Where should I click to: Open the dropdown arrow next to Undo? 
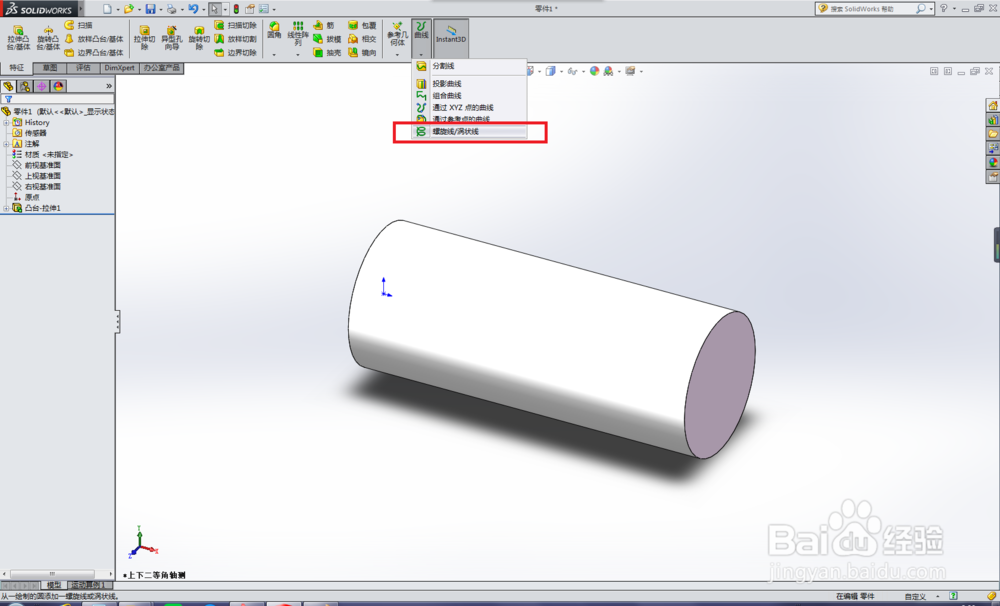pos(203,10)
